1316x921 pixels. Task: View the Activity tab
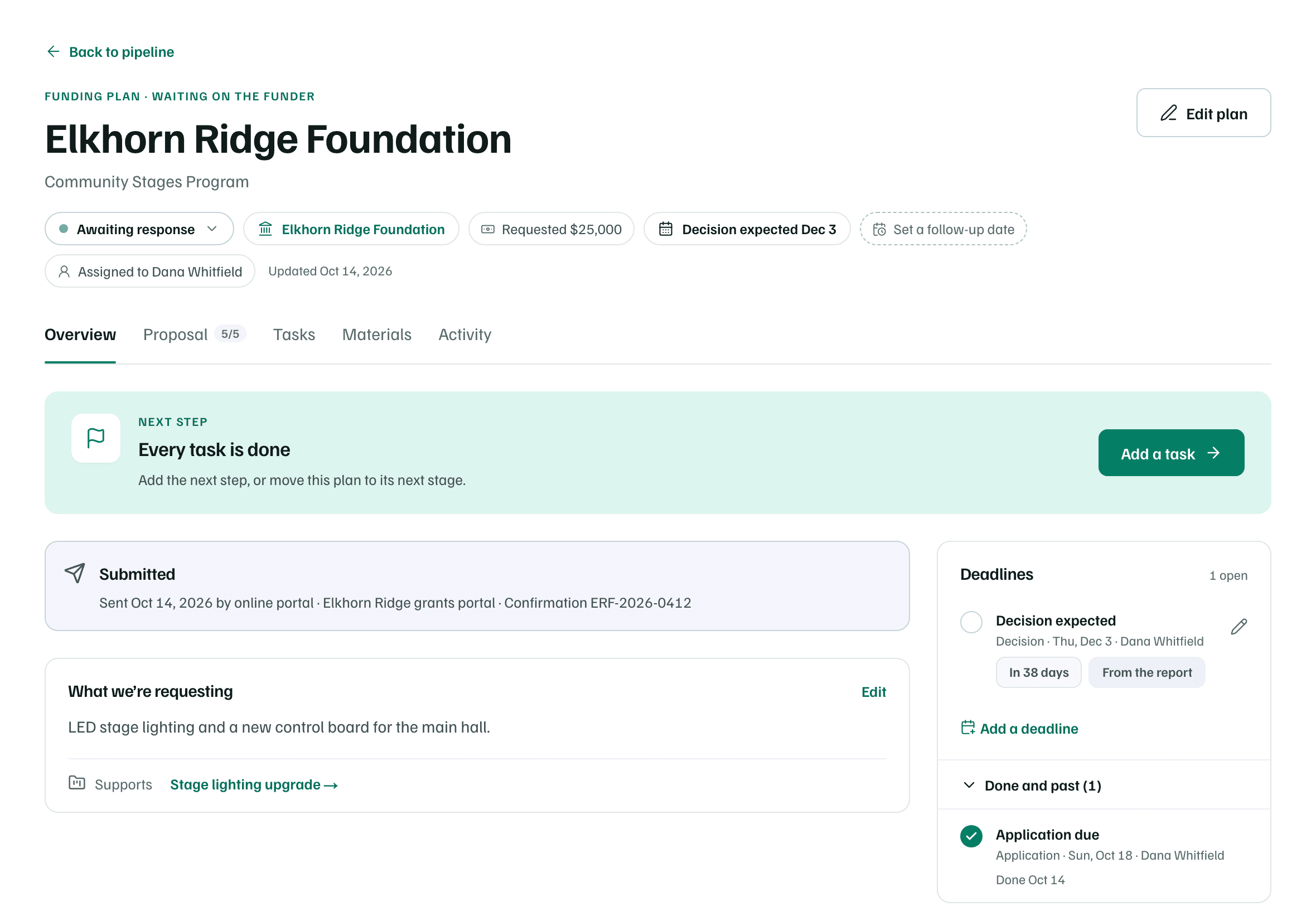tap(465, 335)
